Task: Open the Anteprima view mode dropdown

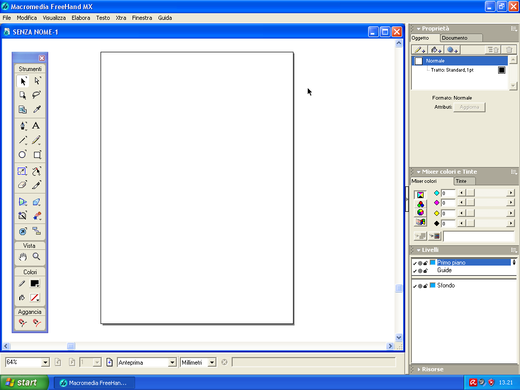Action: click(x=172, y=362)
